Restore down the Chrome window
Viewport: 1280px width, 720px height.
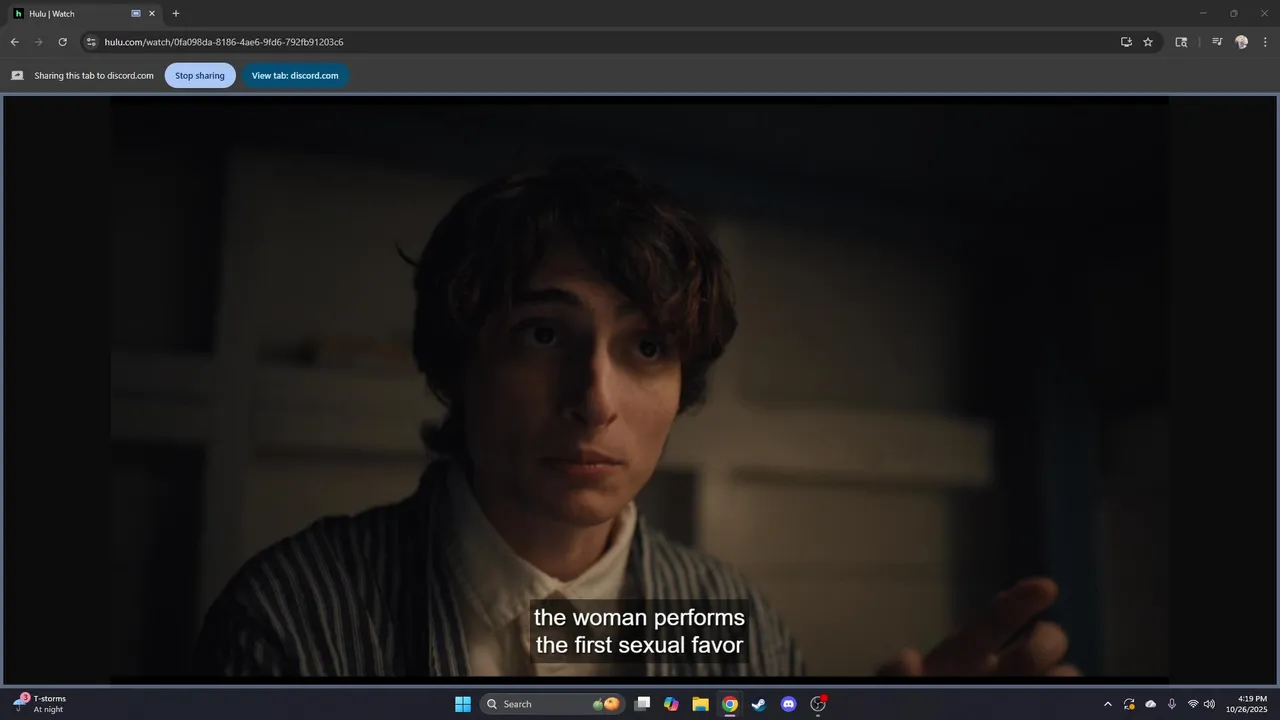[x=1234, y=14]
